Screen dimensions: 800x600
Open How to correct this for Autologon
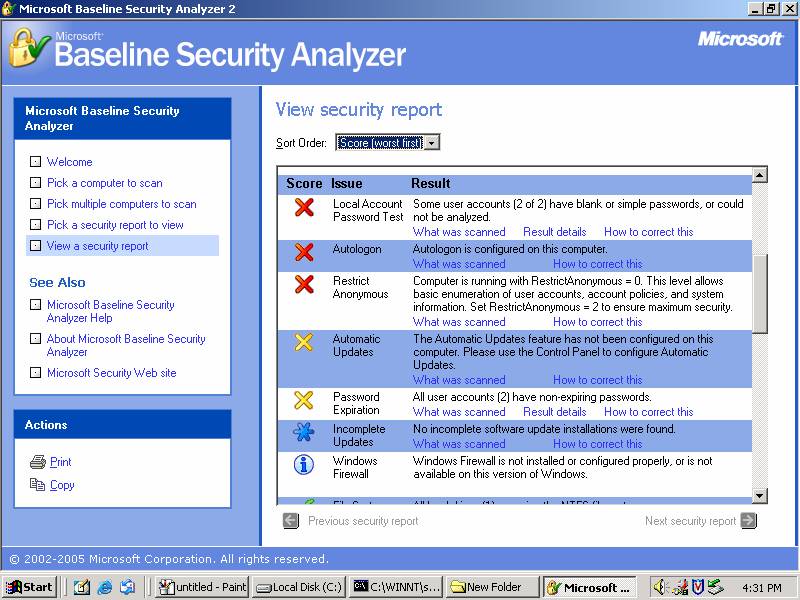pyautogui.click(x=597, y=264)
